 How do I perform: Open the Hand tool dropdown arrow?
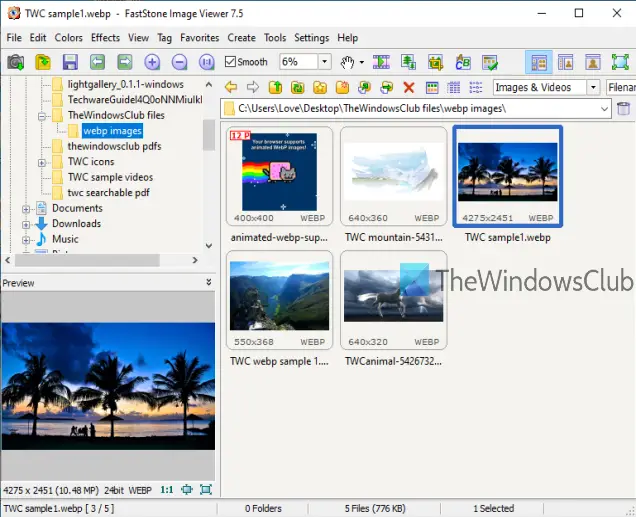point(361,62)
